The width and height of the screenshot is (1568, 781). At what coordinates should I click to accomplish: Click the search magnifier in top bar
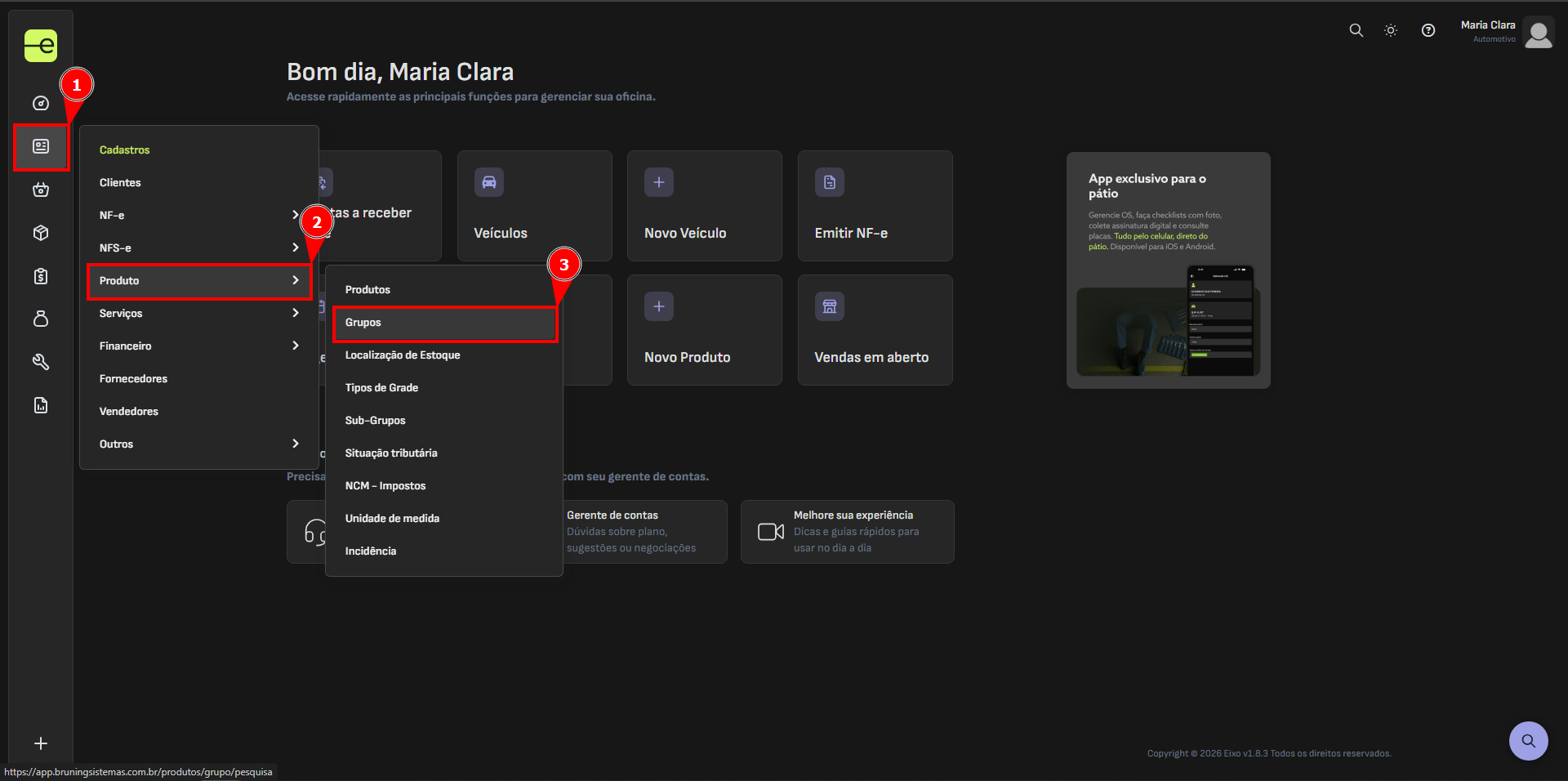(x=1356, y=30)
